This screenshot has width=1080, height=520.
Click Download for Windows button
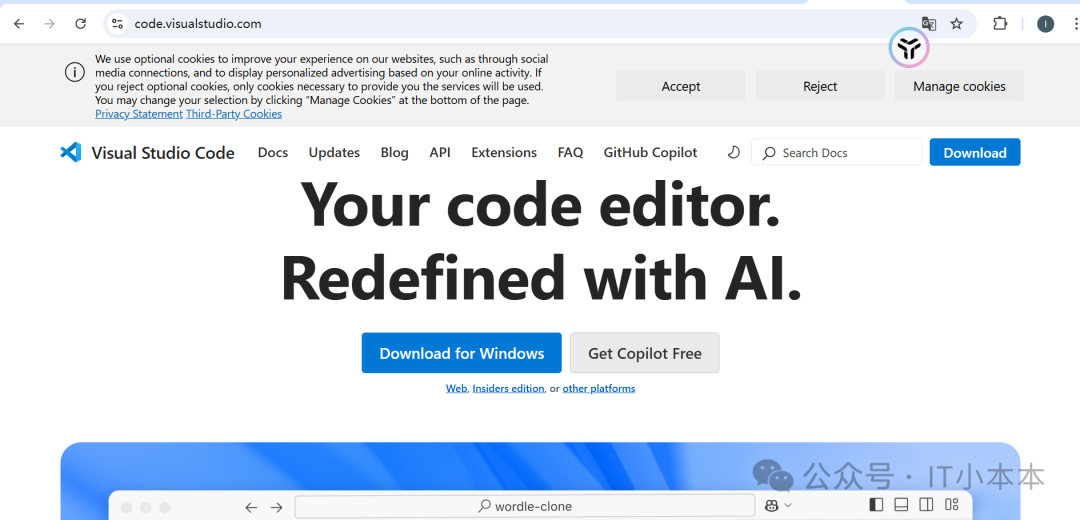pos(461,353)
